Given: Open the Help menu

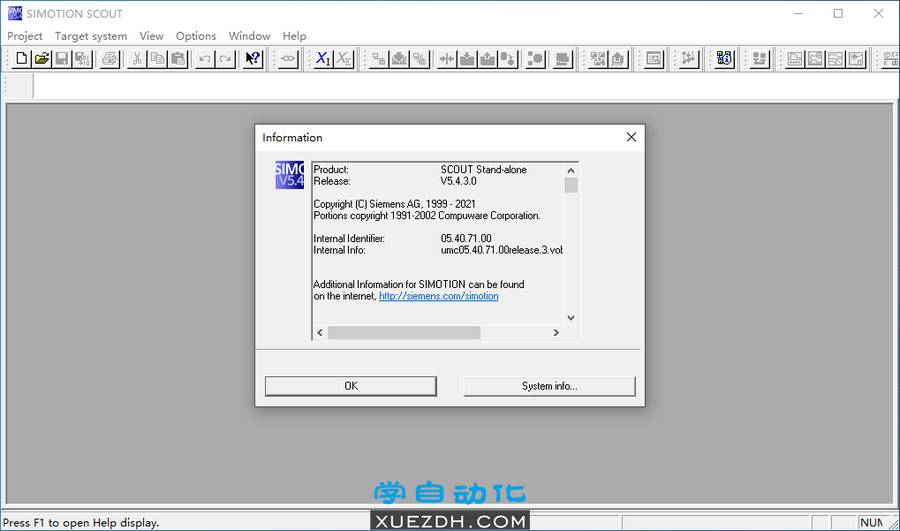Looking at the screenshot, I should click(294, 36).
